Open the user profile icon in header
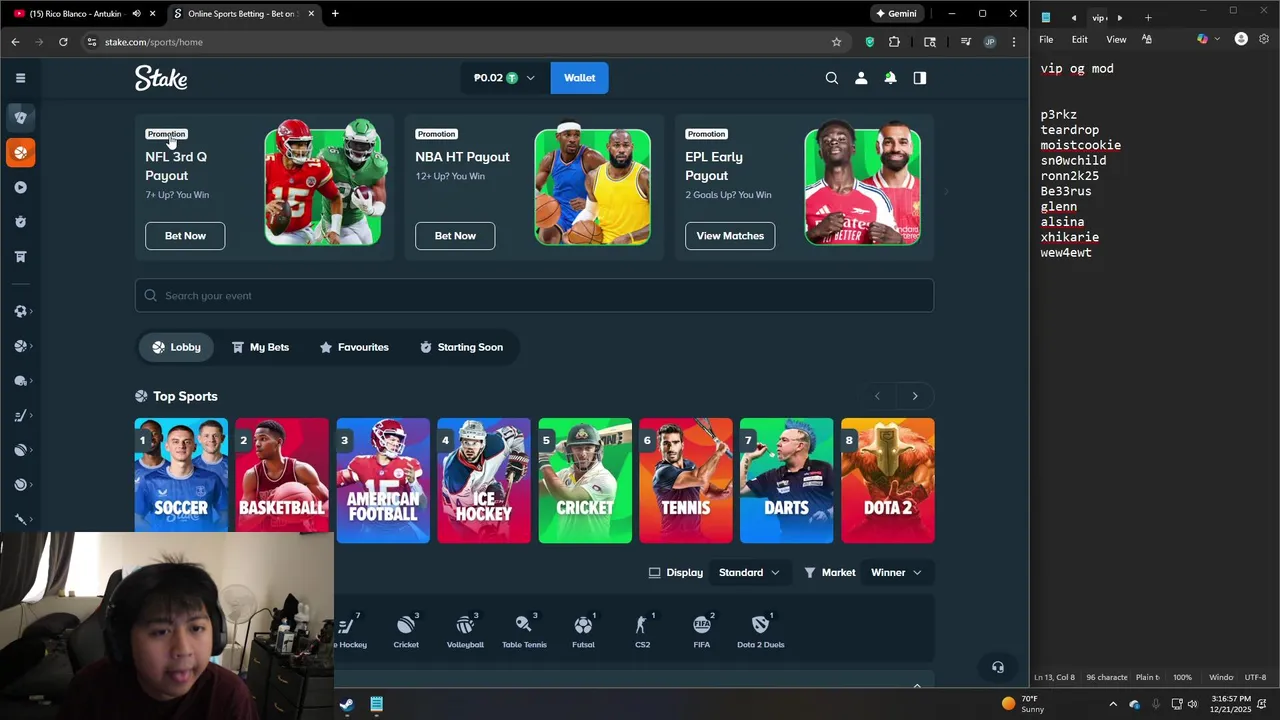 [x=861, y=78]
